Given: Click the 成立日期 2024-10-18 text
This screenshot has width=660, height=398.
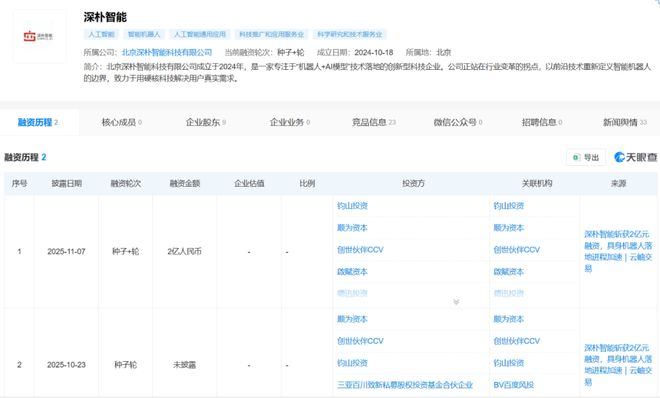Looking at the screenshot, I should (355, 53).
